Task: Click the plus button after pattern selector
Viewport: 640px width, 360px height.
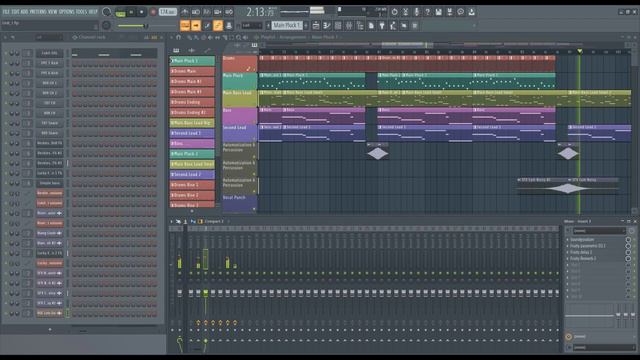Action: (x=306, y=25)
